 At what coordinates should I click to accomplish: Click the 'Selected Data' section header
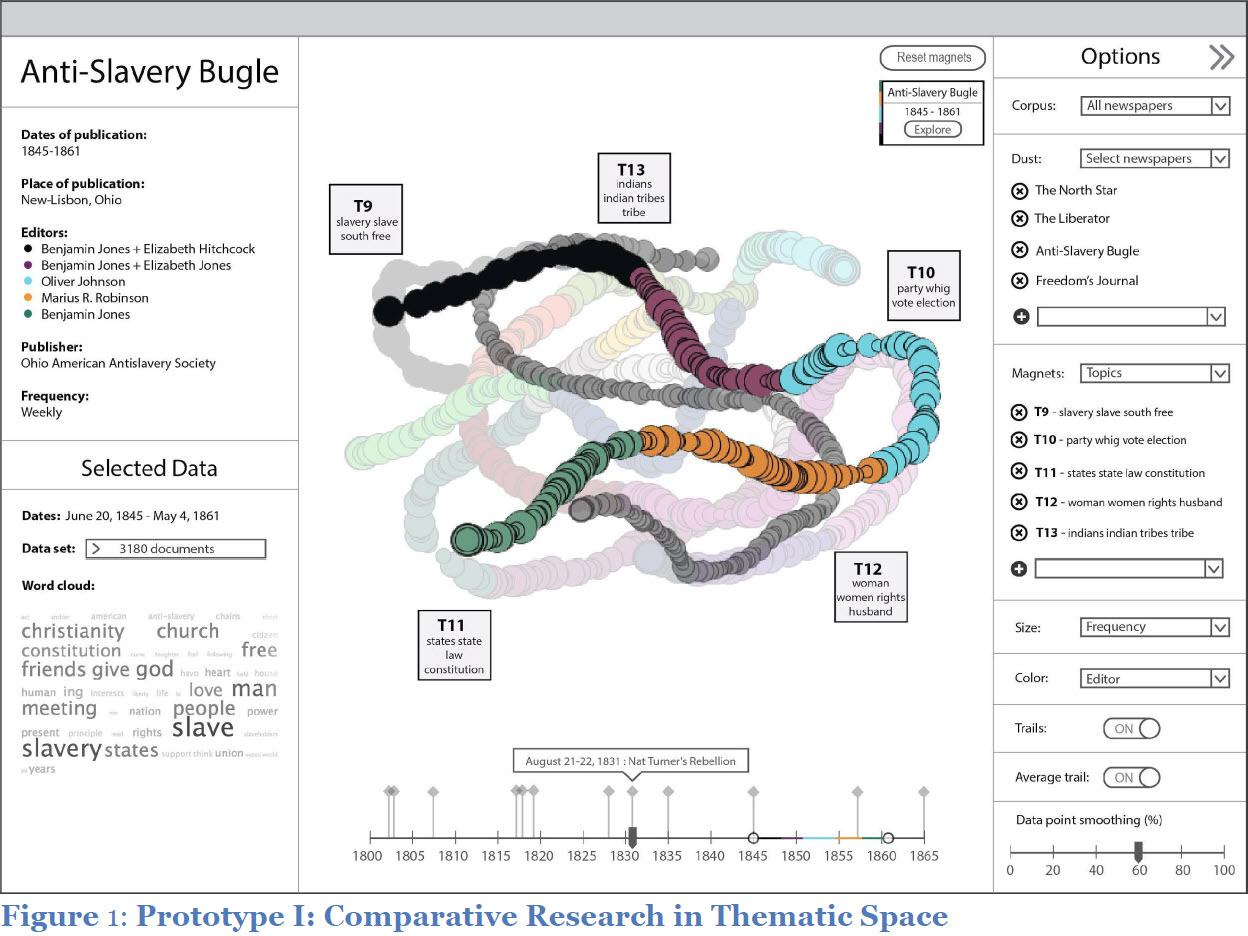(x=149, y=468)
